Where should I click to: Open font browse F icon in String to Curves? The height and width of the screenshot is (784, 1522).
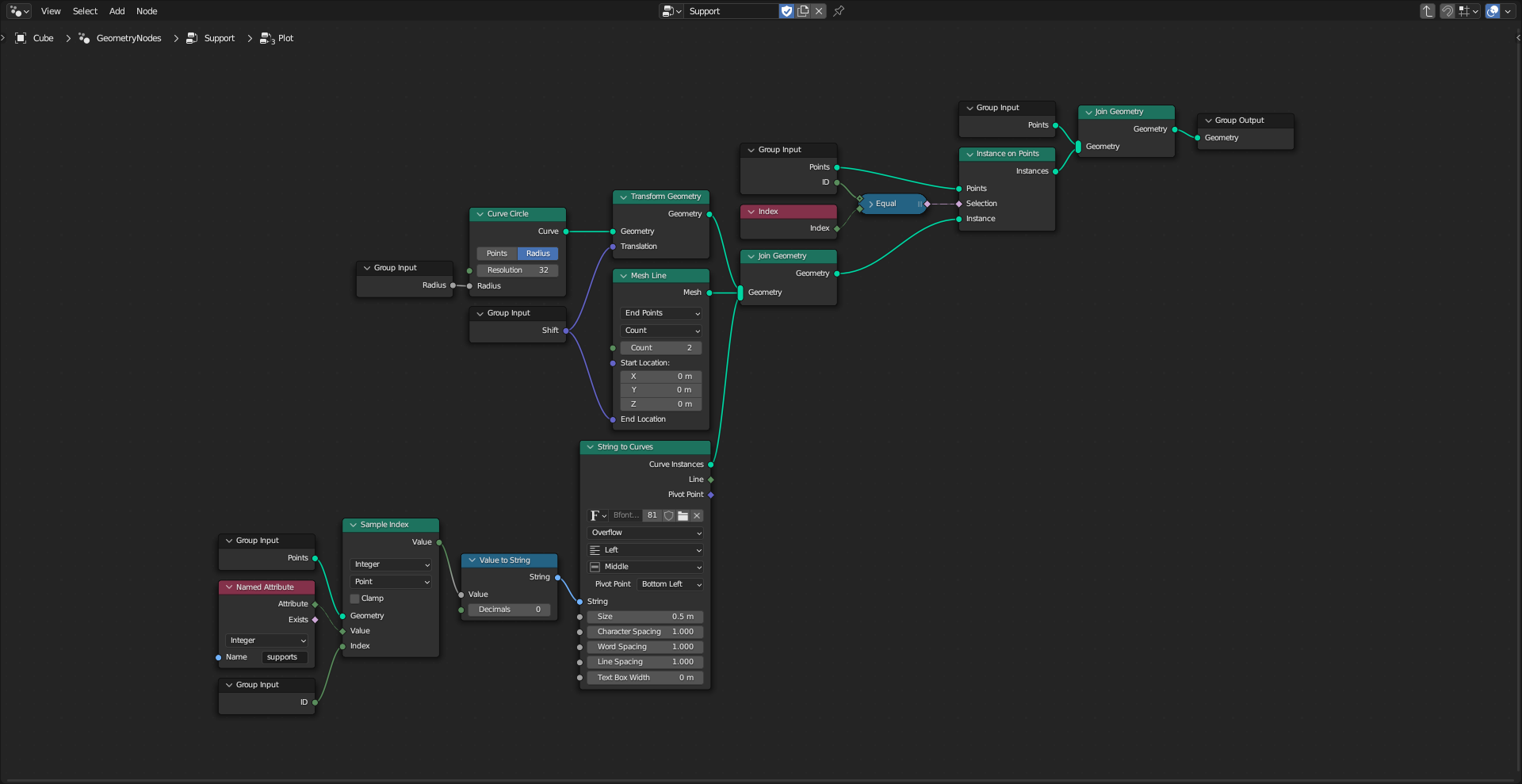click(x=598, y=515)
